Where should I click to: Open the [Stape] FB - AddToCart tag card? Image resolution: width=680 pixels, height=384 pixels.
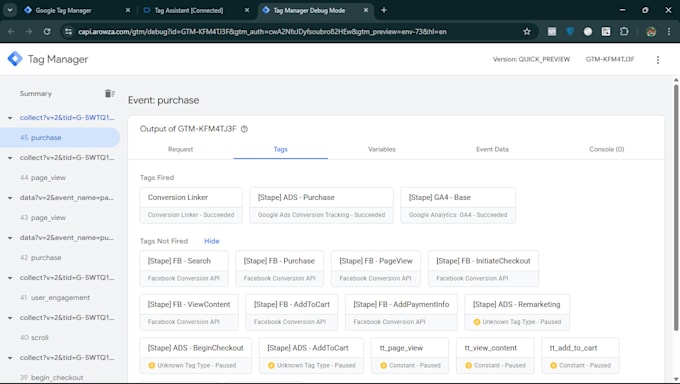[291, 312]
